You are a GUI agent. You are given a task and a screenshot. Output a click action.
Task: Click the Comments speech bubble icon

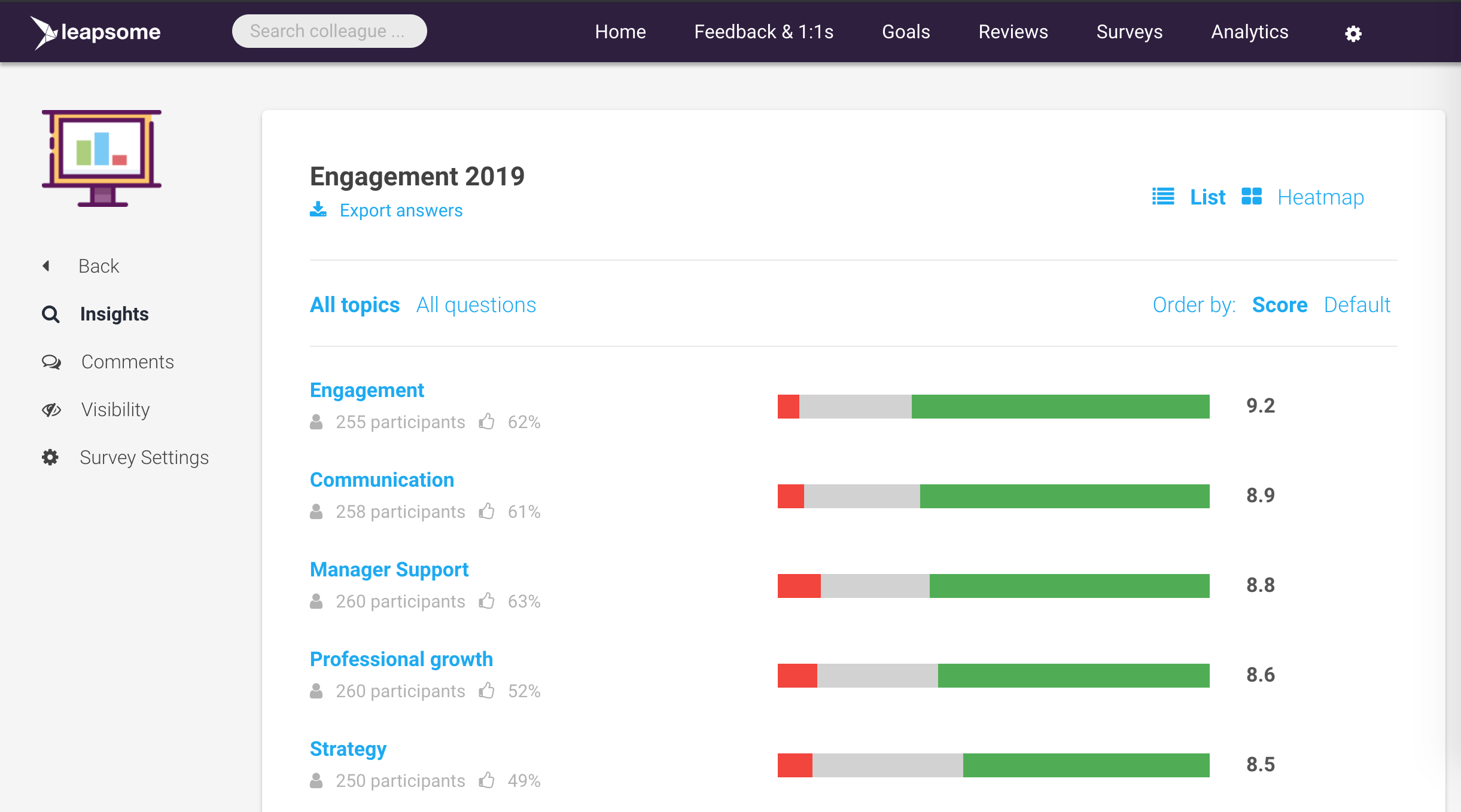tap(51, 362)
